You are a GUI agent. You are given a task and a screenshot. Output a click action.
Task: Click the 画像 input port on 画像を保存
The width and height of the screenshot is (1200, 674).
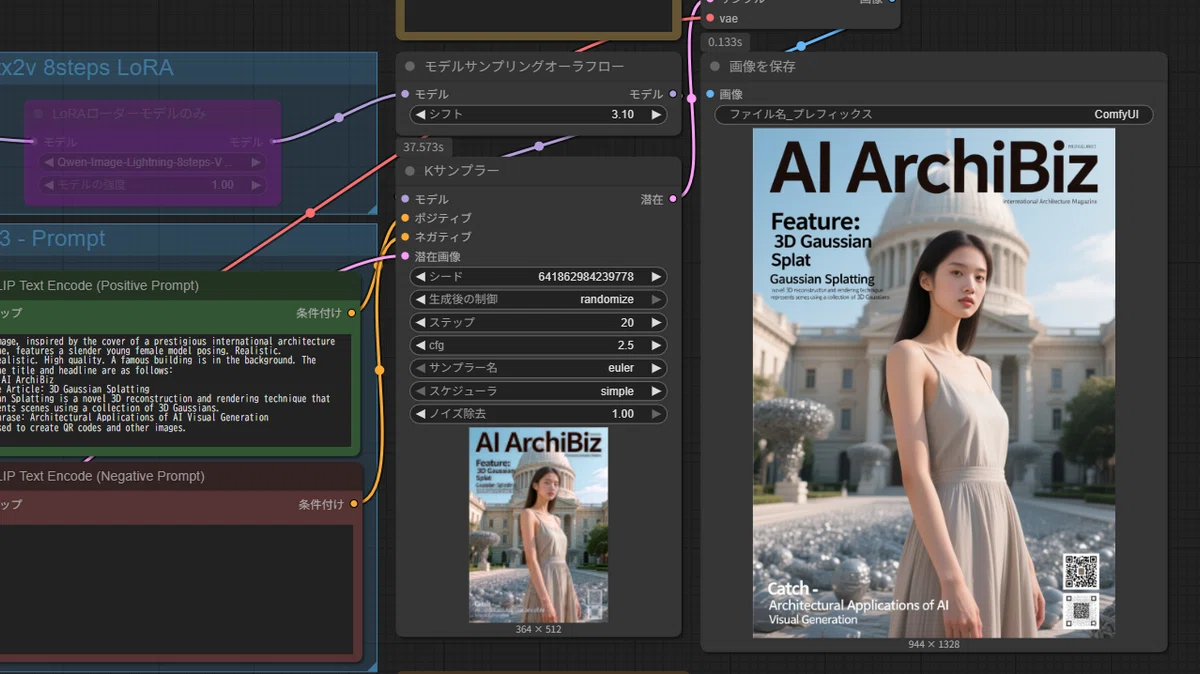pos(710,94)
